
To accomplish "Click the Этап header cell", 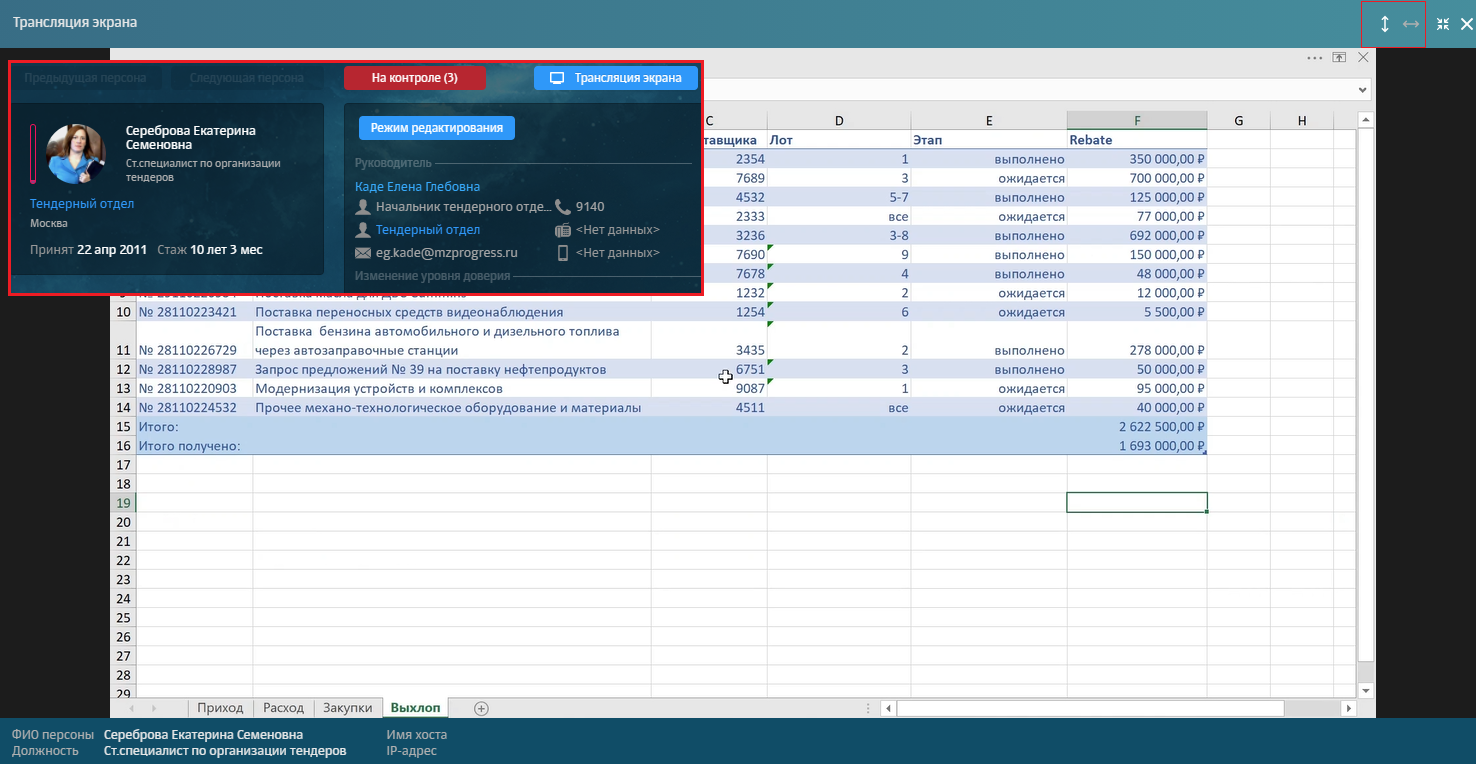I will coord(989,140).
